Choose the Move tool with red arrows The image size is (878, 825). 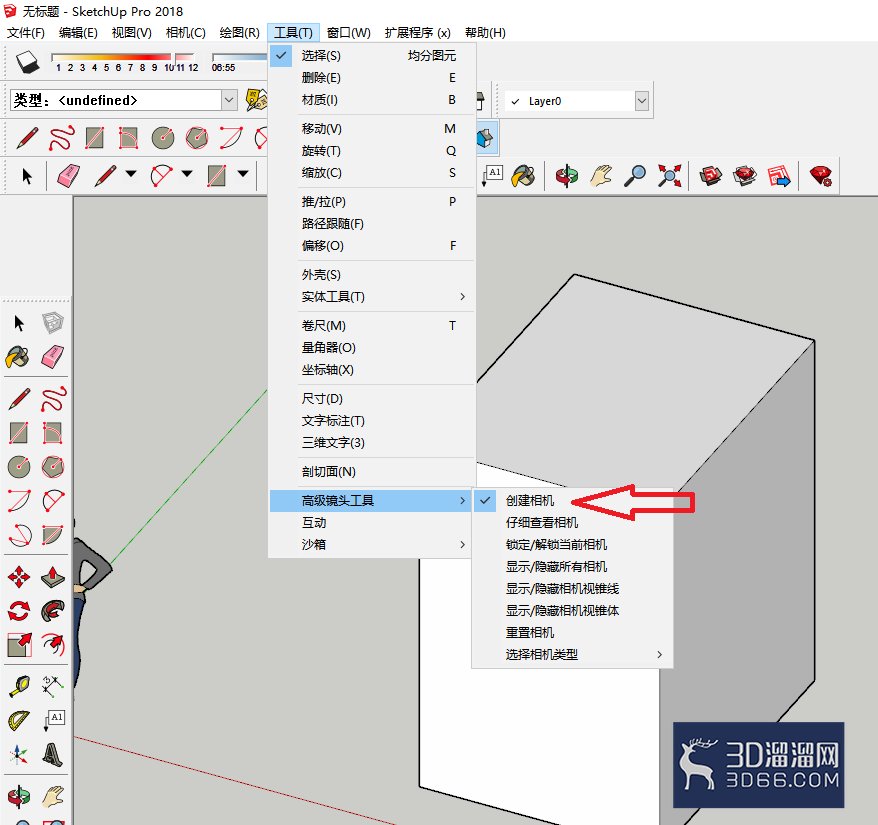pyautogui.click(x=18, y=577)
